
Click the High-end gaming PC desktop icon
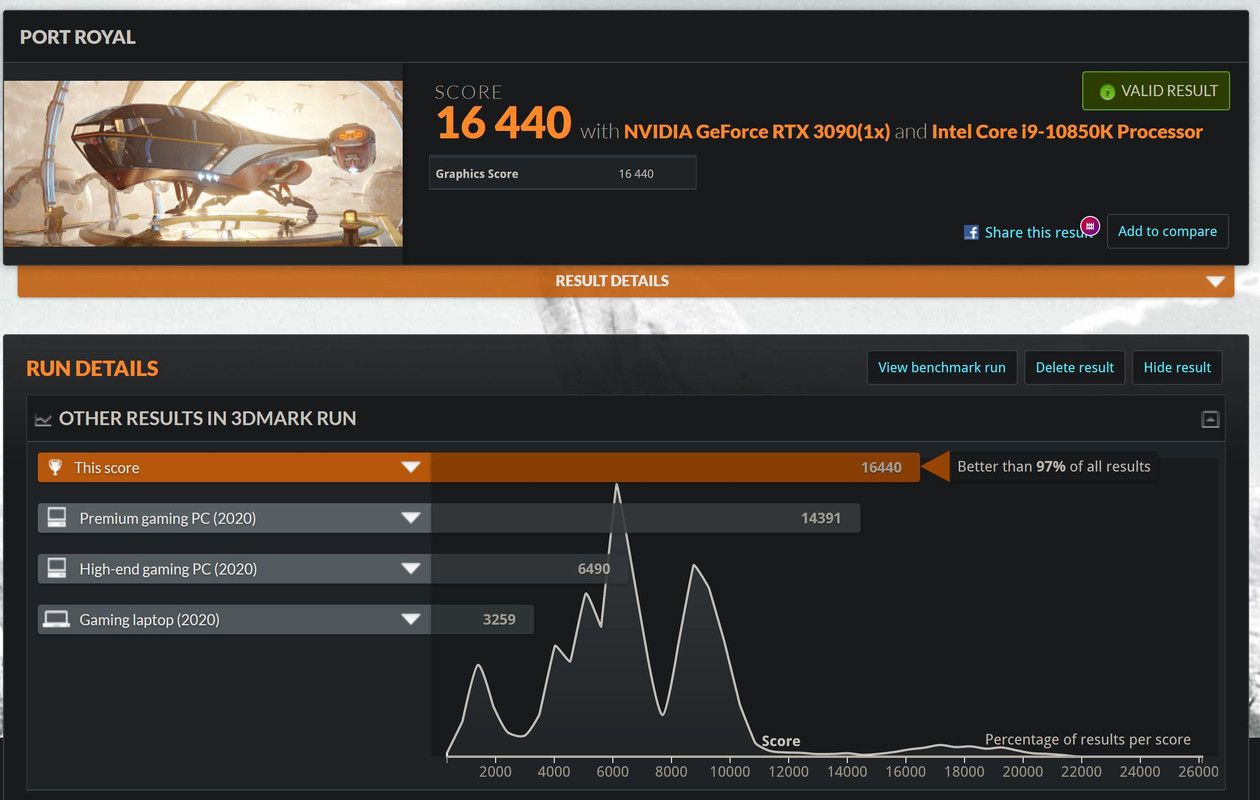tap(57, 569)
